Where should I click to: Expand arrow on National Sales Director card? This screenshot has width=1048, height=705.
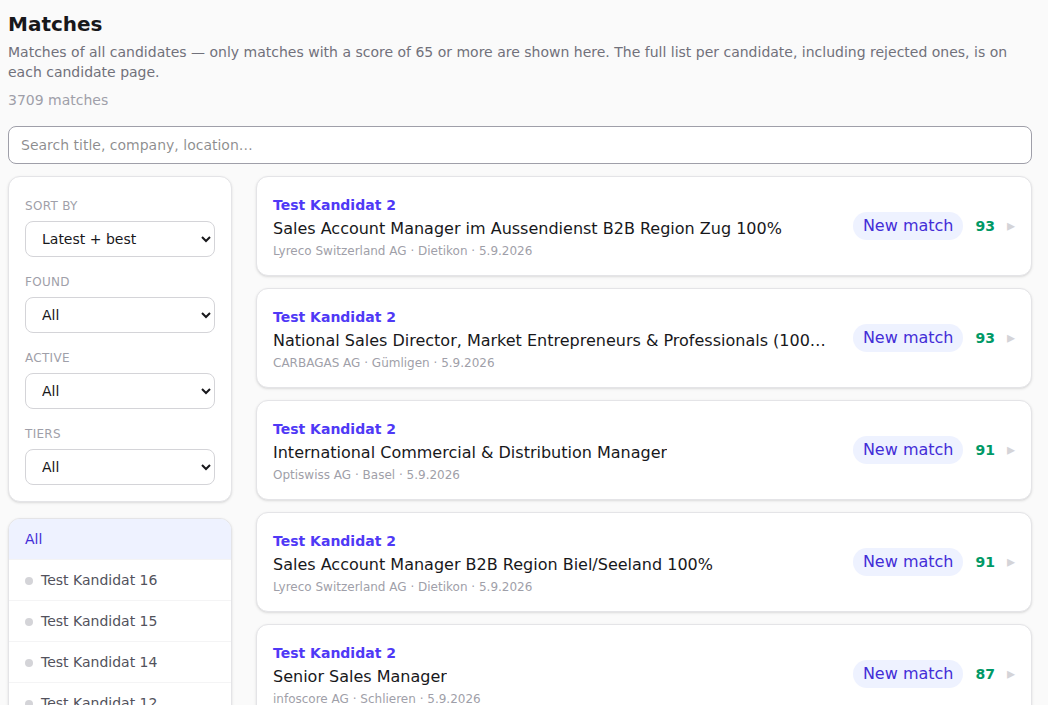coord(1011,339)
